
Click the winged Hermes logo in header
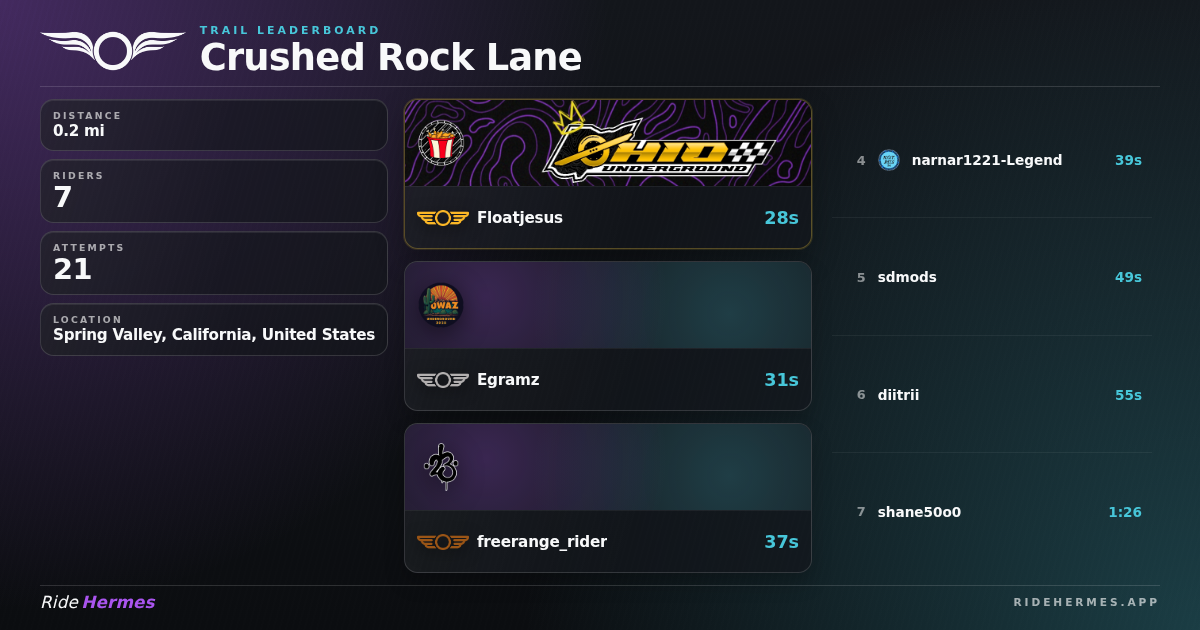113,50
